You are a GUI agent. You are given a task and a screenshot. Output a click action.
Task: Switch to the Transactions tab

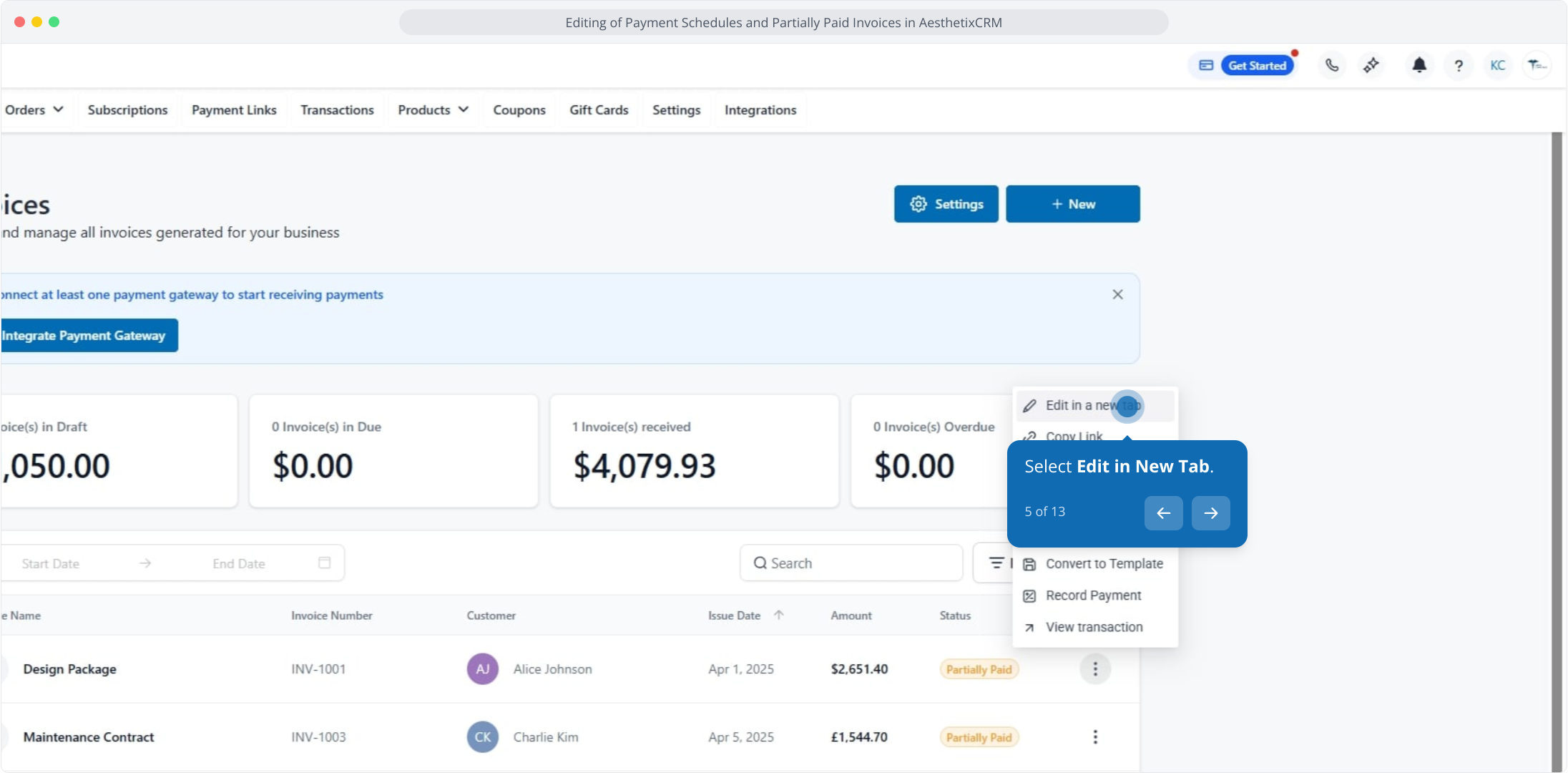[x=337, y=110]
